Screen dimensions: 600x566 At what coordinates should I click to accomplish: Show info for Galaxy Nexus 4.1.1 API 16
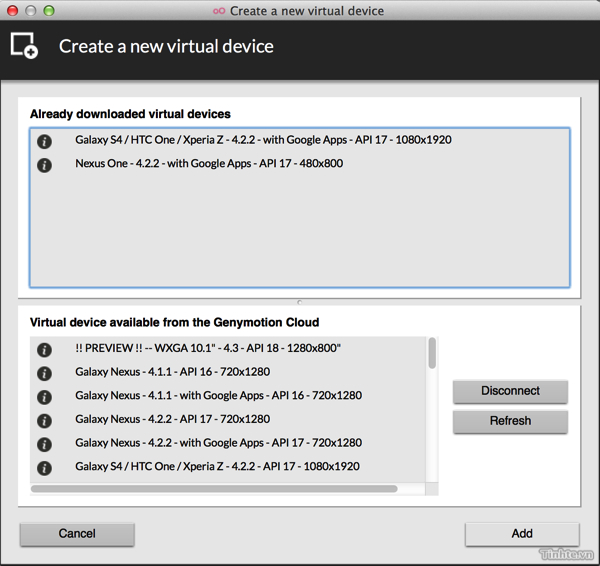click(x=44, y=374)
